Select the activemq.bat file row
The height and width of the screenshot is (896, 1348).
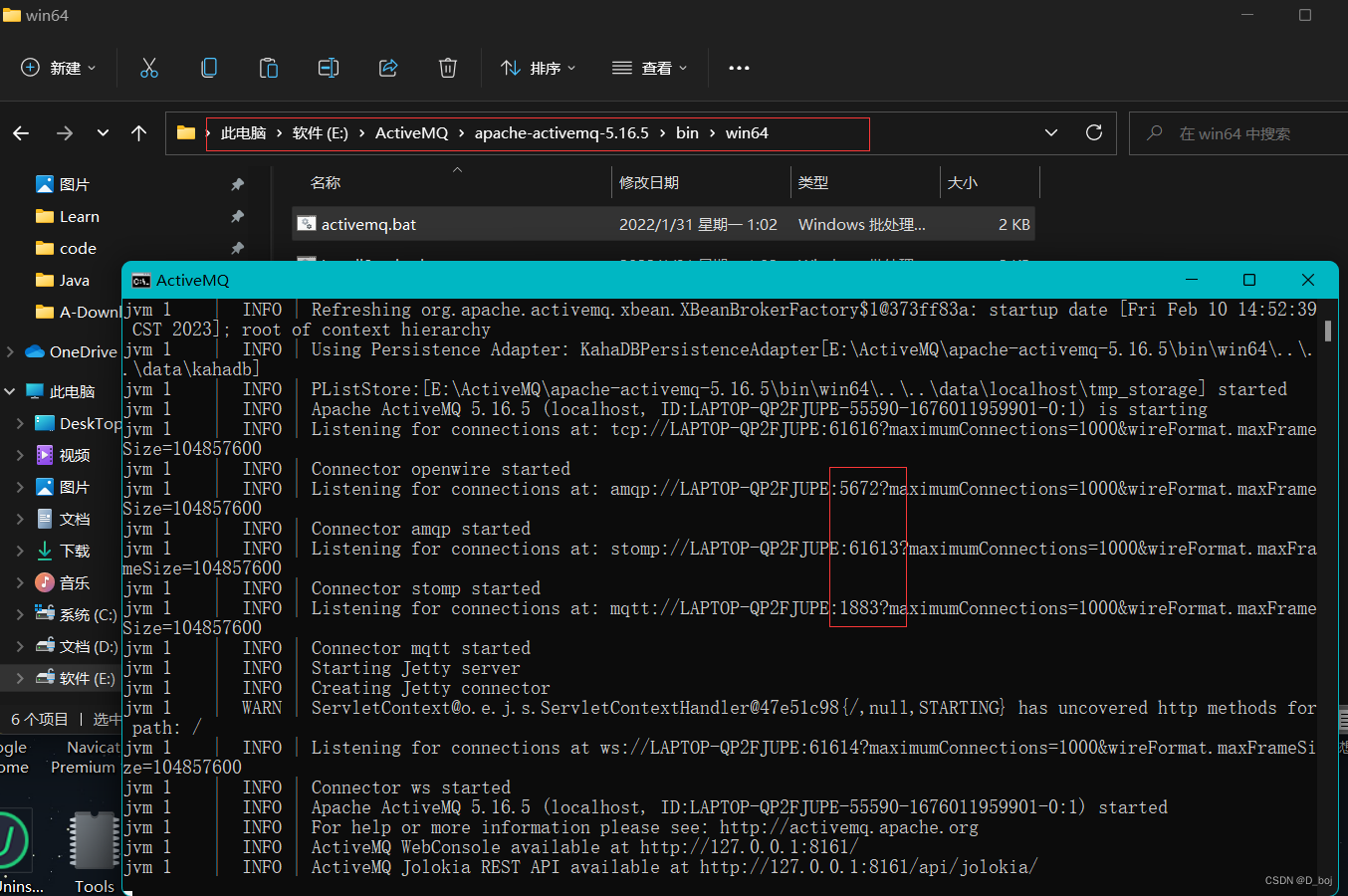664,224
